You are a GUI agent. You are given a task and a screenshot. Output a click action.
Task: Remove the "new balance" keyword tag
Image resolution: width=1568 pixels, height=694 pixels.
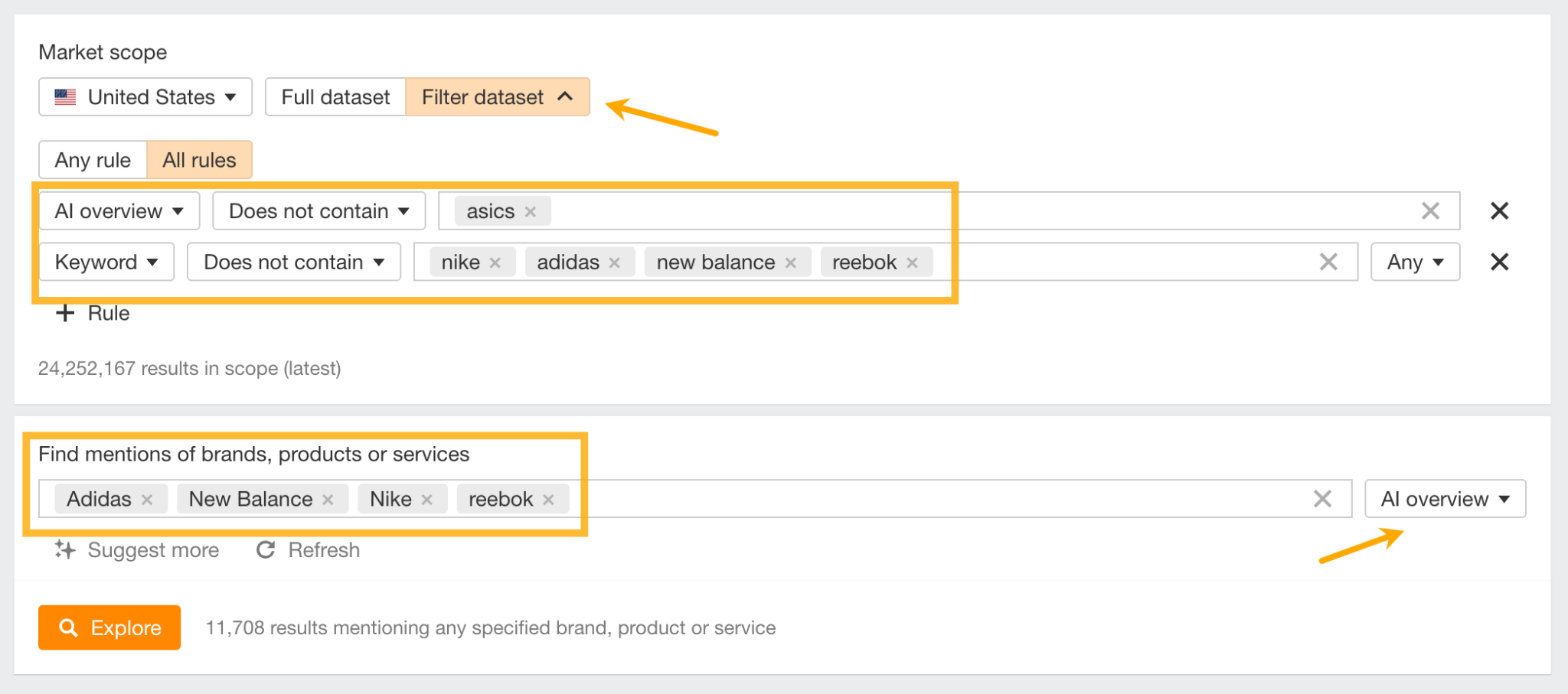792,262
